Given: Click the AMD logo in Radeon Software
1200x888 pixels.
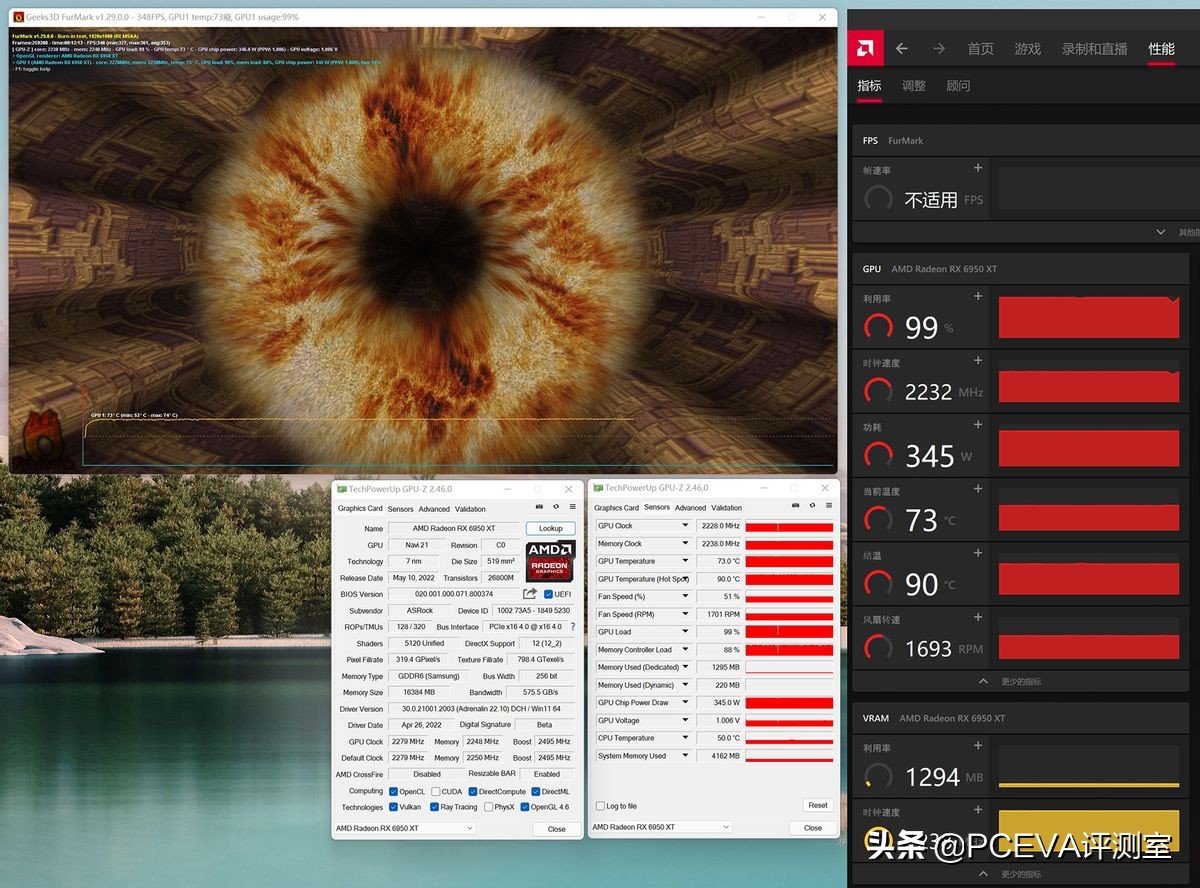Looking at the screenshot, I should pos(865,48).
